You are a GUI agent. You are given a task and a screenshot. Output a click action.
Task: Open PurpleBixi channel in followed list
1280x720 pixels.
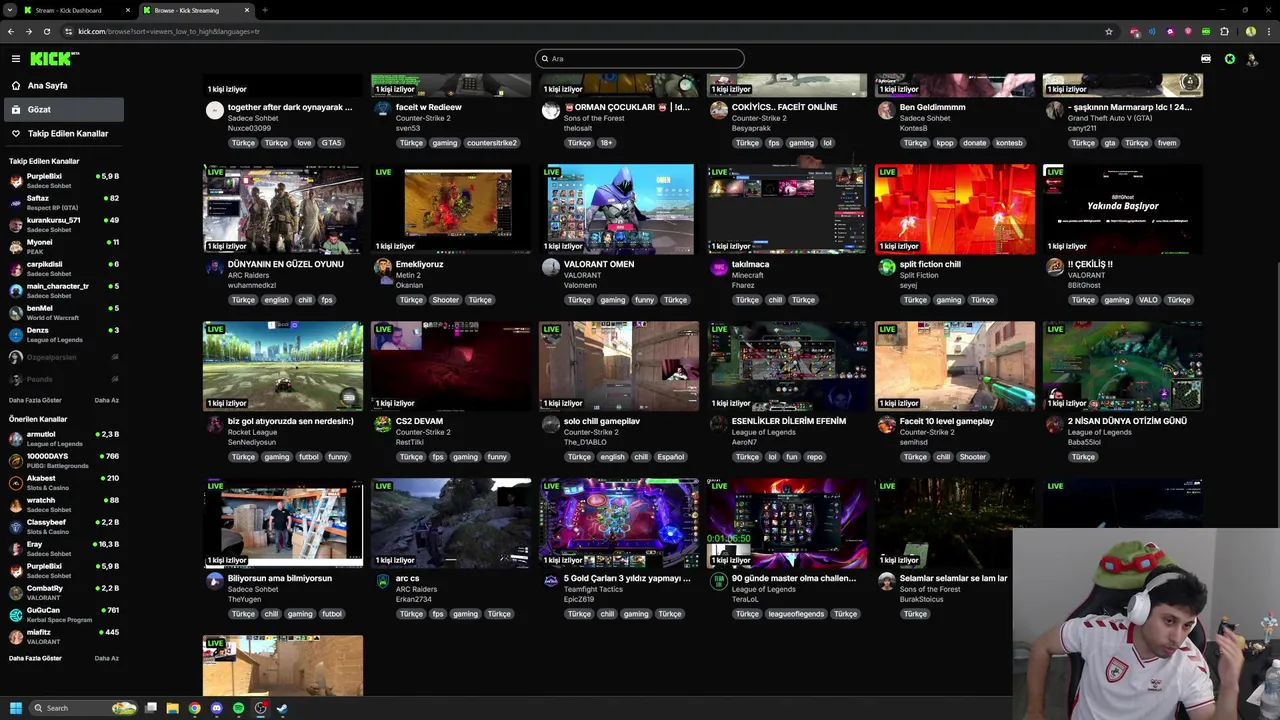pos(64,180)
